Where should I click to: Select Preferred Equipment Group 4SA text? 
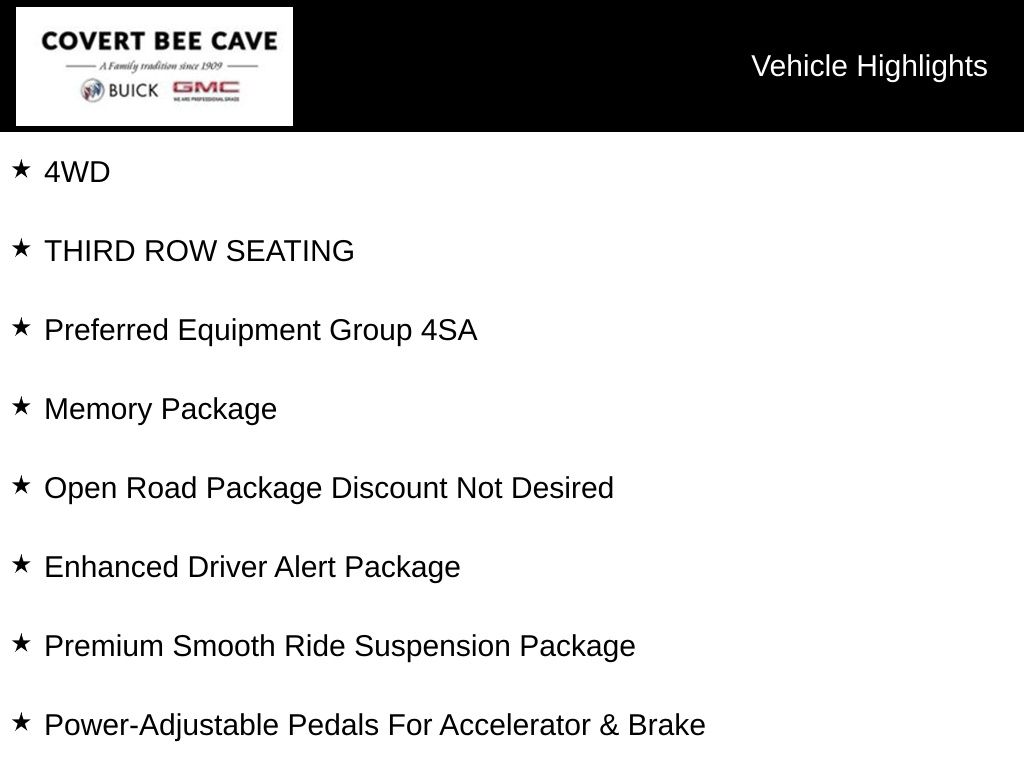coord(261,330)
